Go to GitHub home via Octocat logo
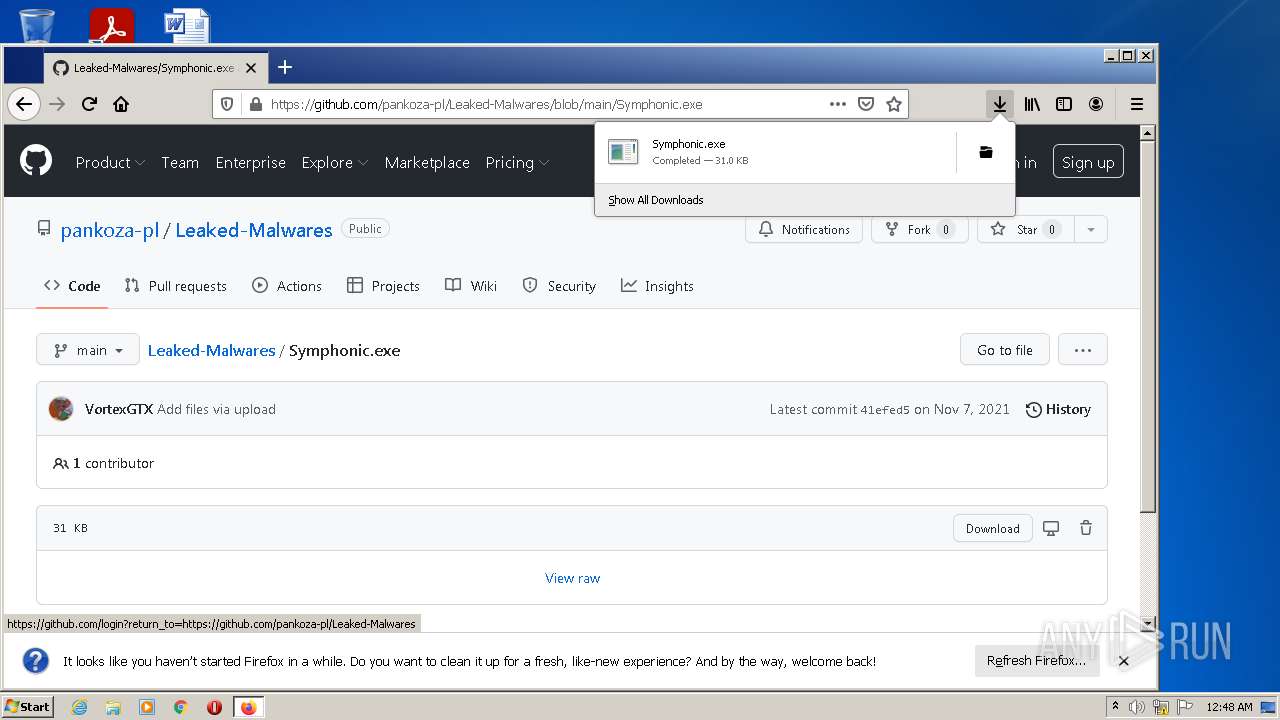This screenshot has height=720, width=1280. [x=36, y=161]
